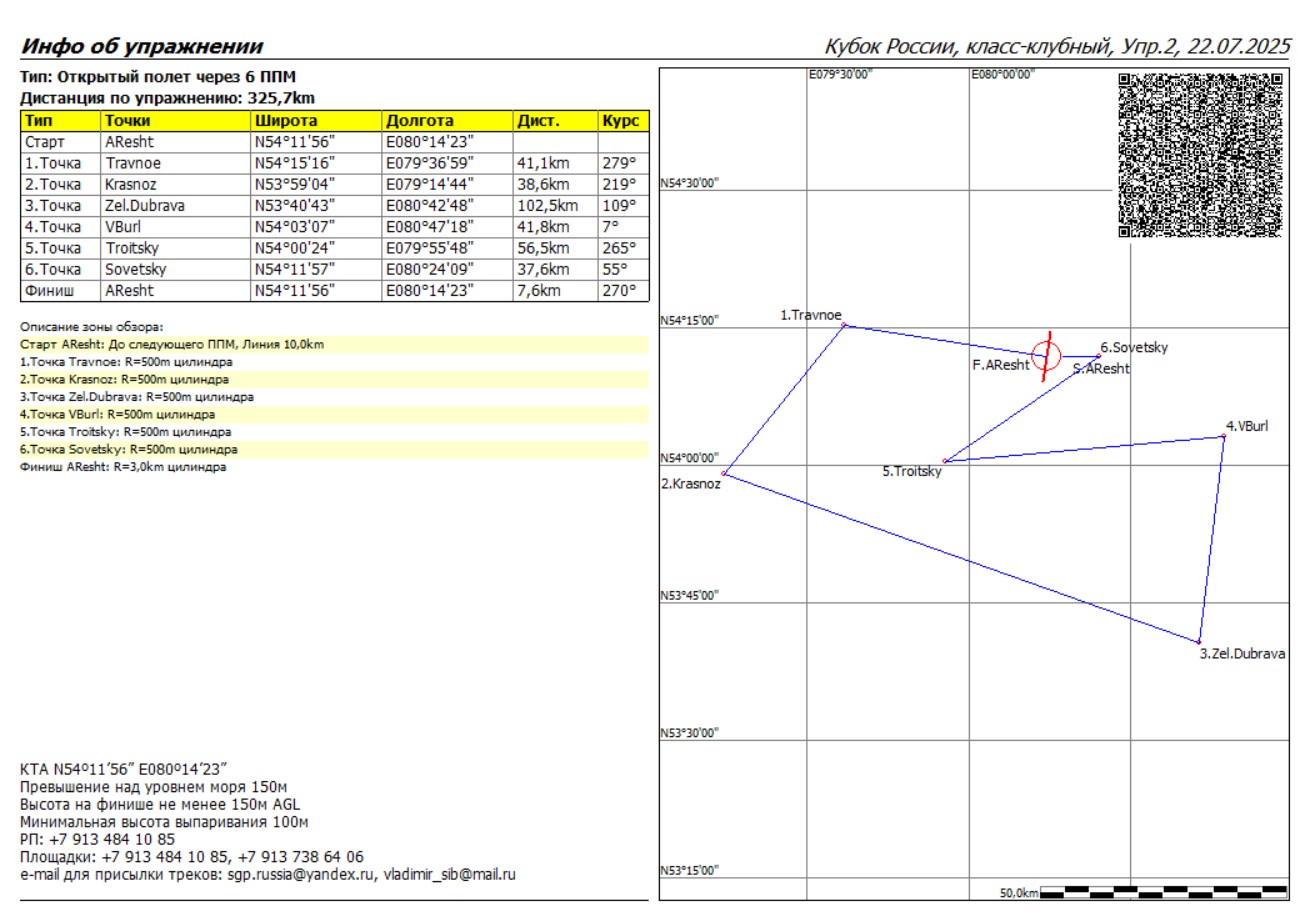Image resolution: width=1297 pixels, height=915 pixels.
Task: Click the red start circle symbol on map
Action: pyautogui.click(x=1046, y=355)
